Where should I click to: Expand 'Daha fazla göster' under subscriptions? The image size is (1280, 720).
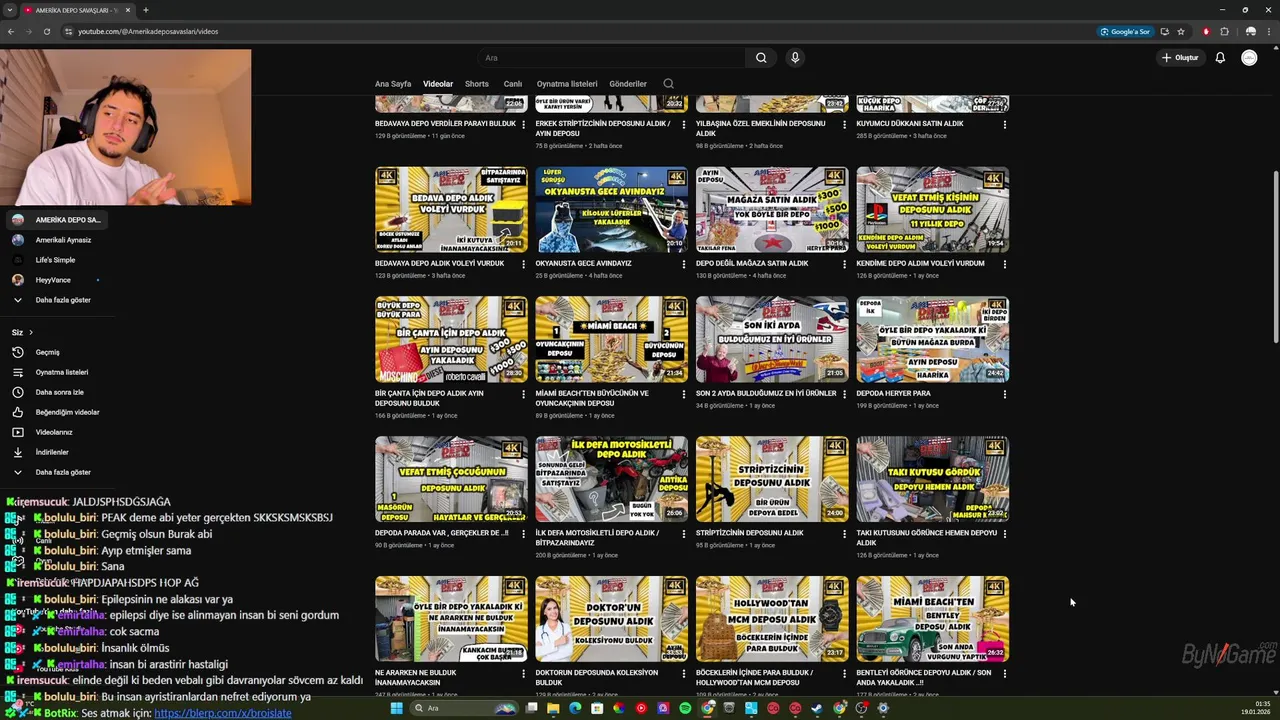[62, 300]
